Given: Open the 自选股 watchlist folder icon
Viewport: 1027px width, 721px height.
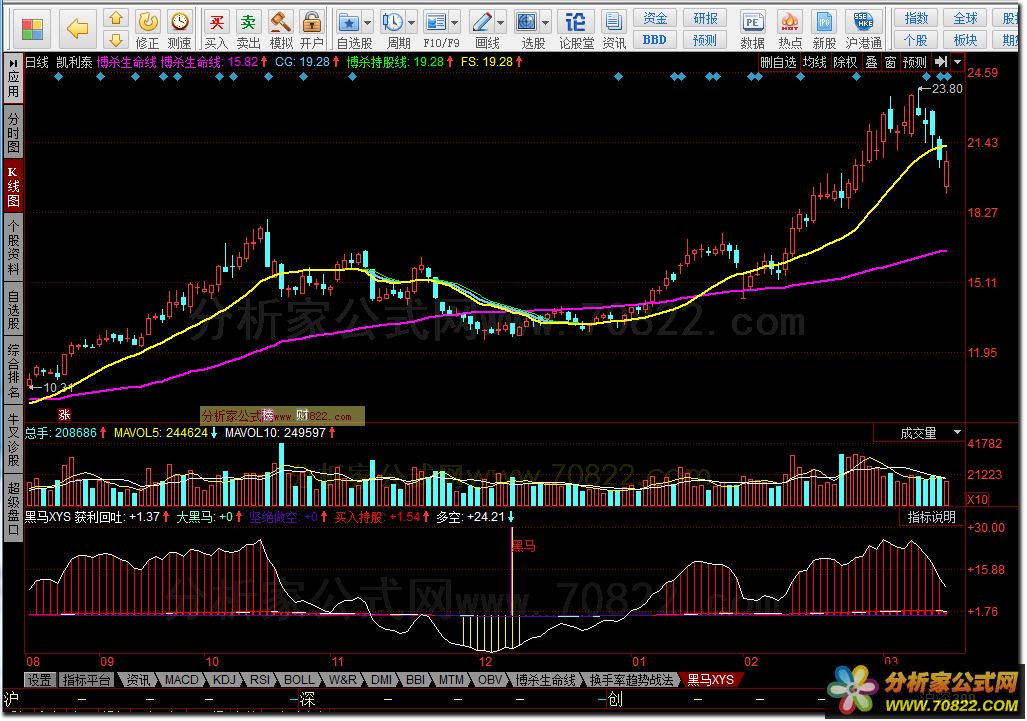Looking at the screenshot, I should 348,24.
